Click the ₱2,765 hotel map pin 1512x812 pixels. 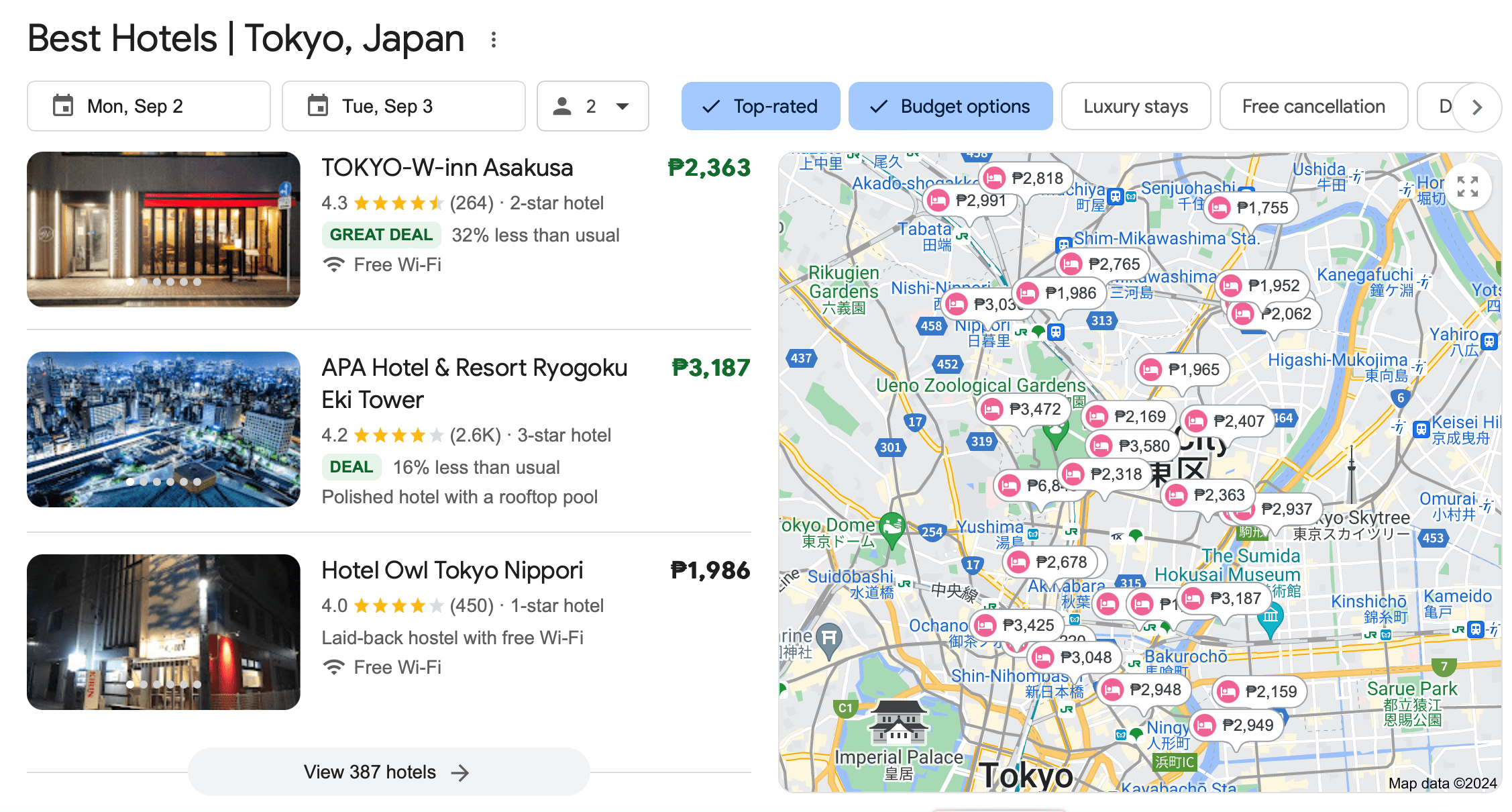coord(1103,264)
